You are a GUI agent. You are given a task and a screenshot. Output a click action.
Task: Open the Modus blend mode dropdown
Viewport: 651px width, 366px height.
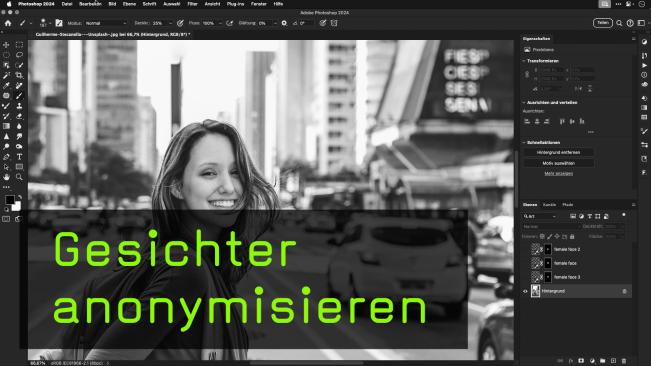pos(106,23)
